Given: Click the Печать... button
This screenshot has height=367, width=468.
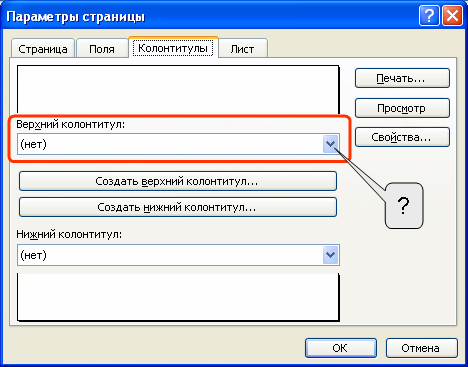Looking at the screenshot, I should pyautogui.click(x=402, y=78).
